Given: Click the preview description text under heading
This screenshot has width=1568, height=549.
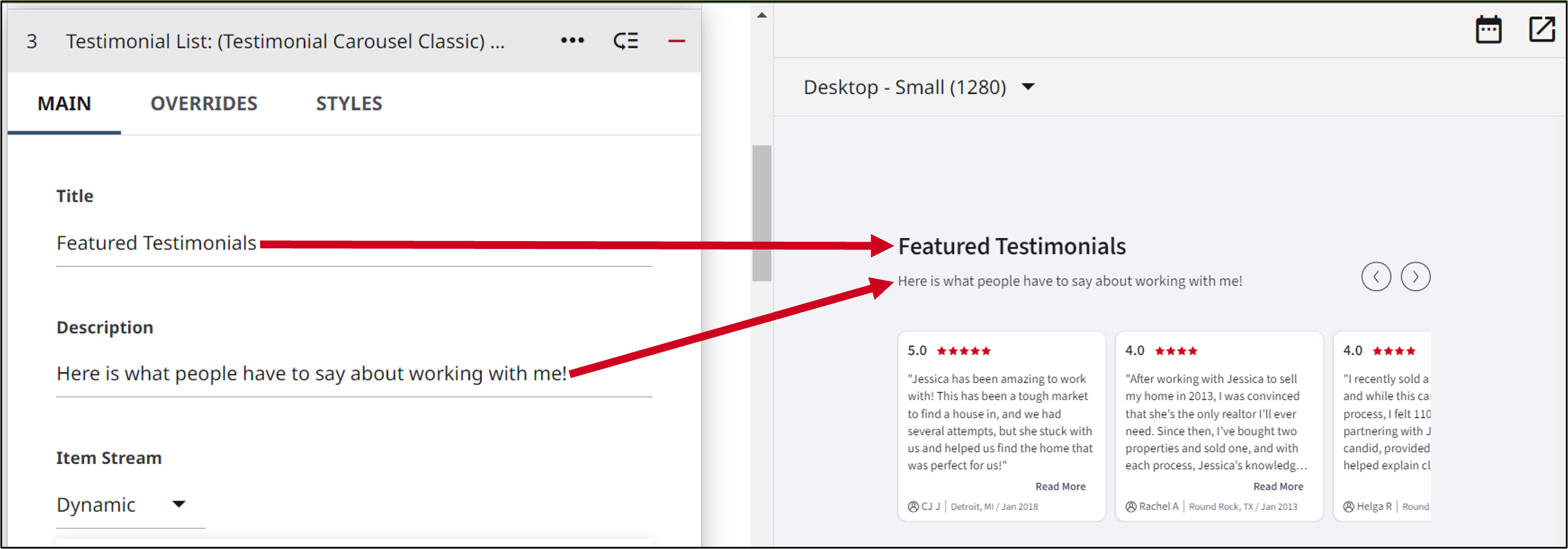Looking at the screenshot, I should (1070, 281).
